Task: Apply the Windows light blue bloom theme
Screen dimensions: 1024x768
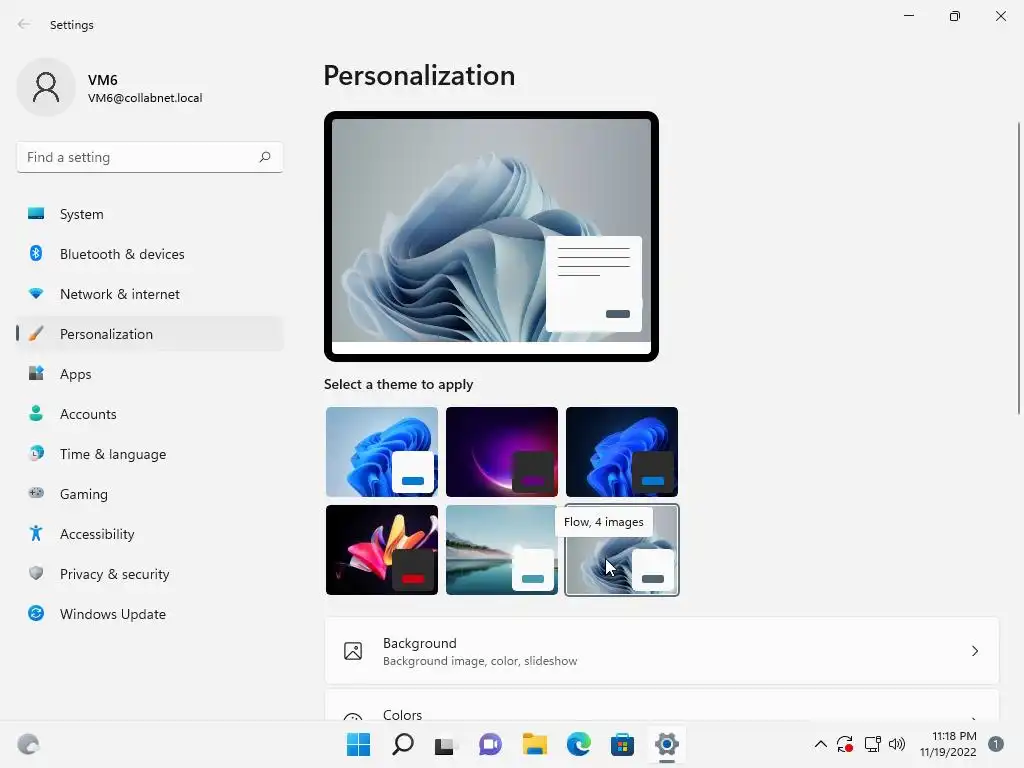Action: (382, 452)
